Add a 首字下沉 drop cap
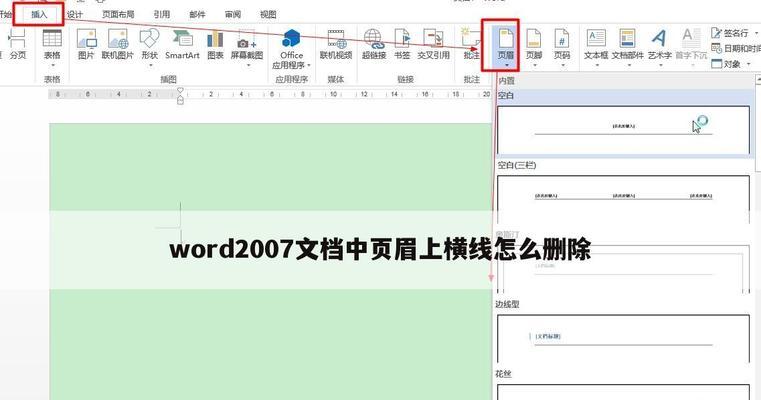The height and width of the screenshot is (400, 761). [x=691, y=45]
